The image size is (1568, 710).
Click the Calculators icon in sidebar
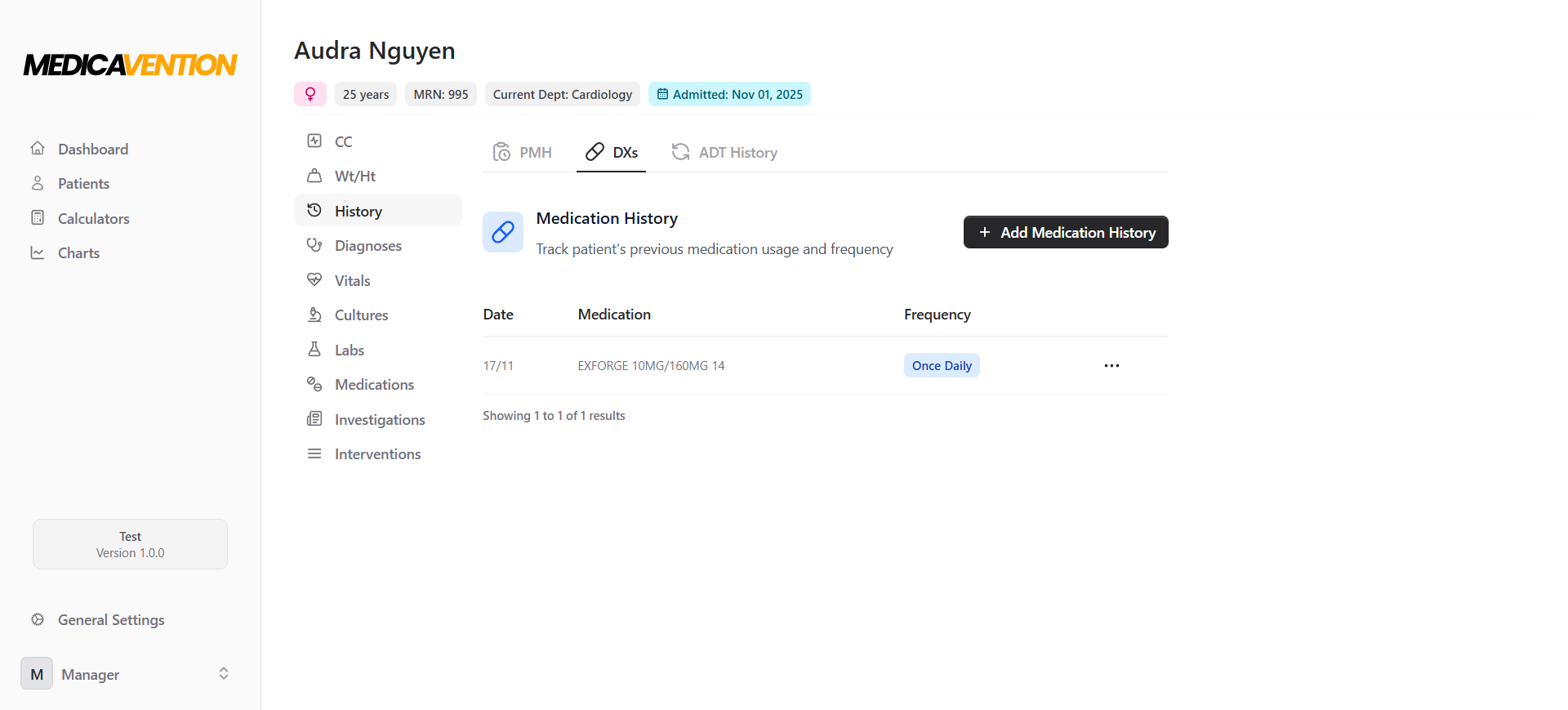point(38,218)
